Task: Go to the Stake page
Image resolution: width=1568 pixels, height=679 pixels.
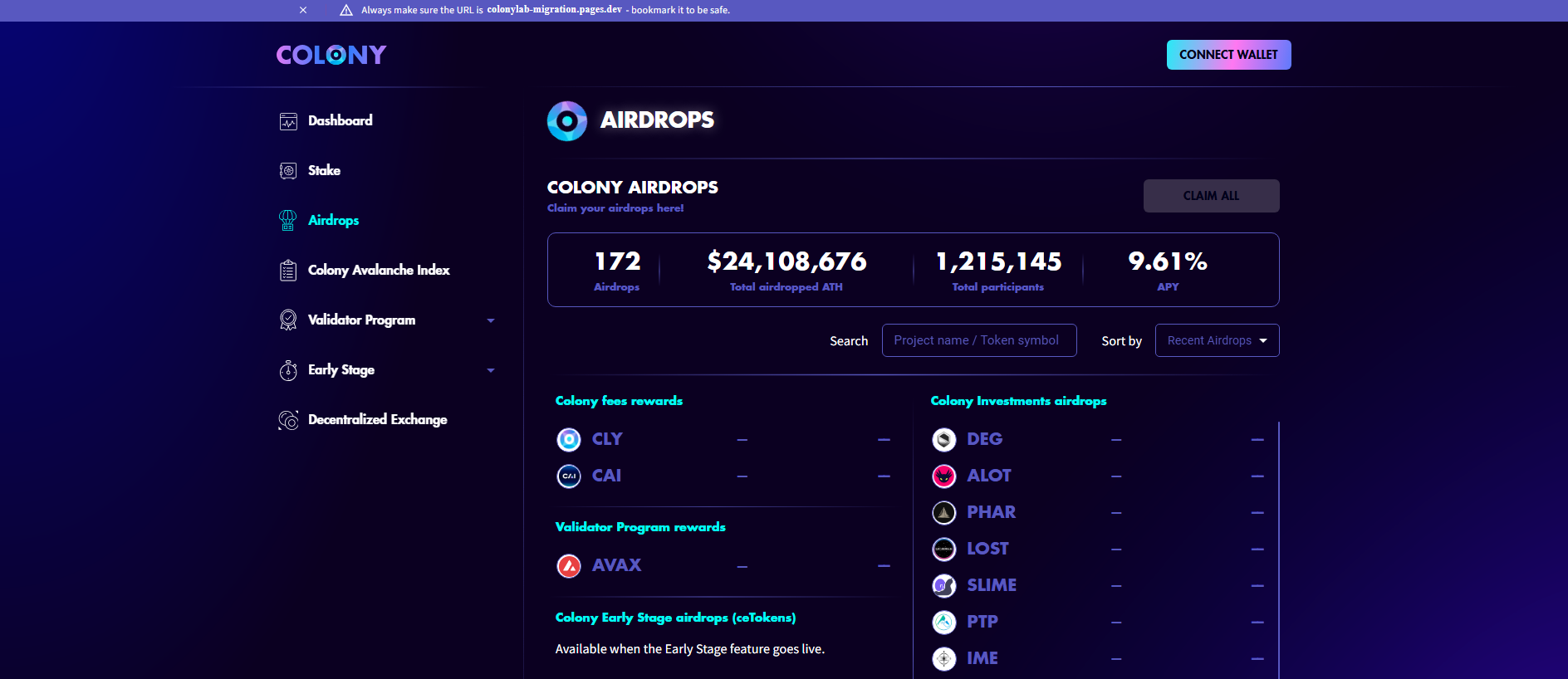Action: coord(324,170)
